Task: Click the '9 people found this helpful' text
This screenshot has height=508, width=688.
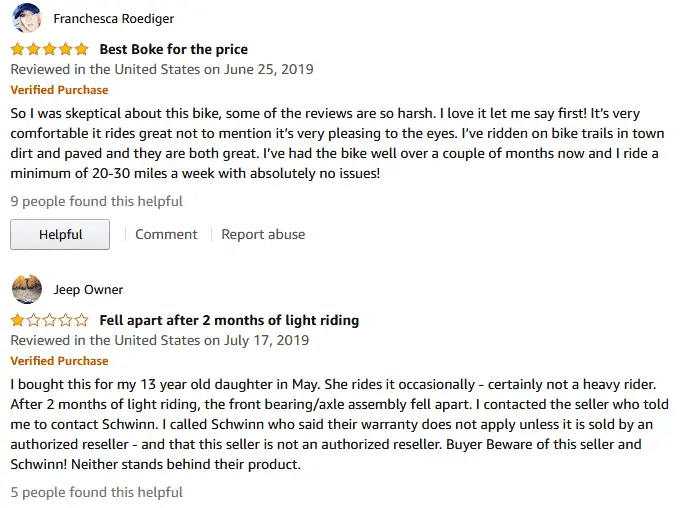Action: coord(97,201)
